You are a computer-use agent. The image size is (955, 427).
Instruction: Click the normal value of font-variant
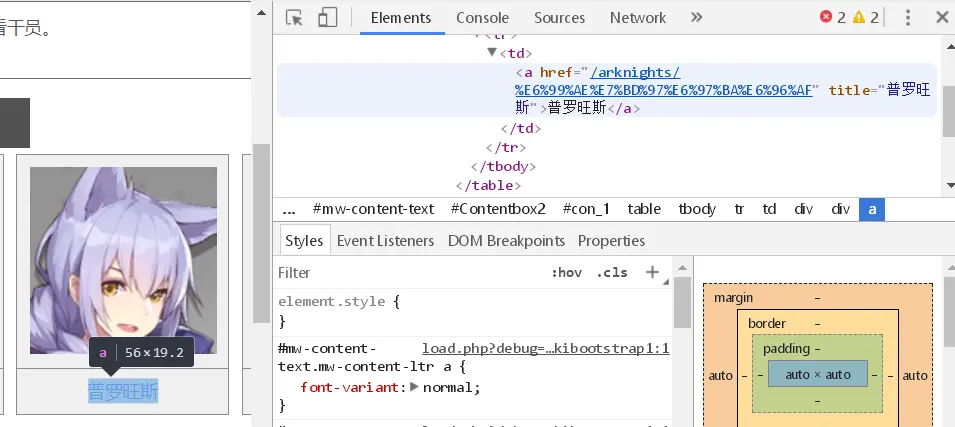(x=449, y=387)
